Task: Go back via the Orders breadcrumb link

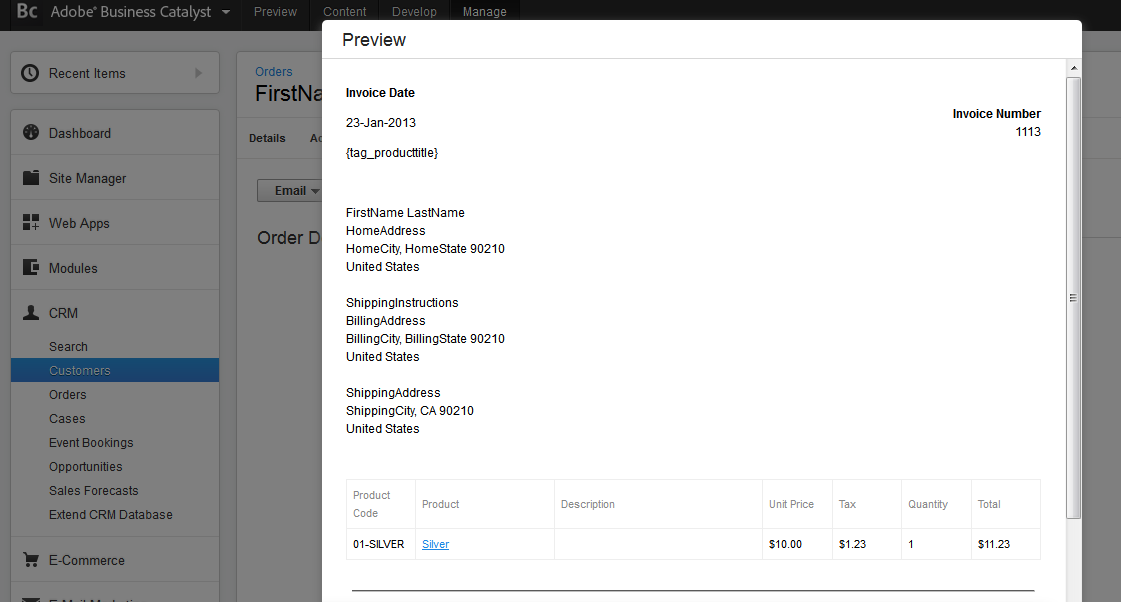Action: point(273,71)
